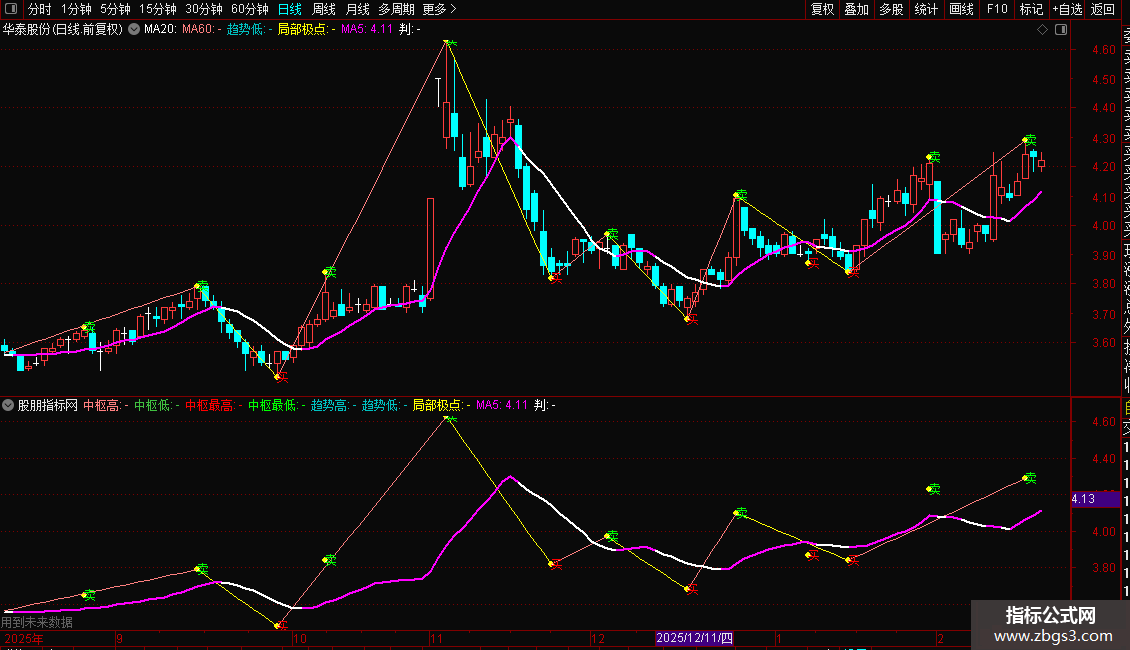Switch to 分时 intraday view
Viewport: 1130px width, 650px height.
[39, 9]
